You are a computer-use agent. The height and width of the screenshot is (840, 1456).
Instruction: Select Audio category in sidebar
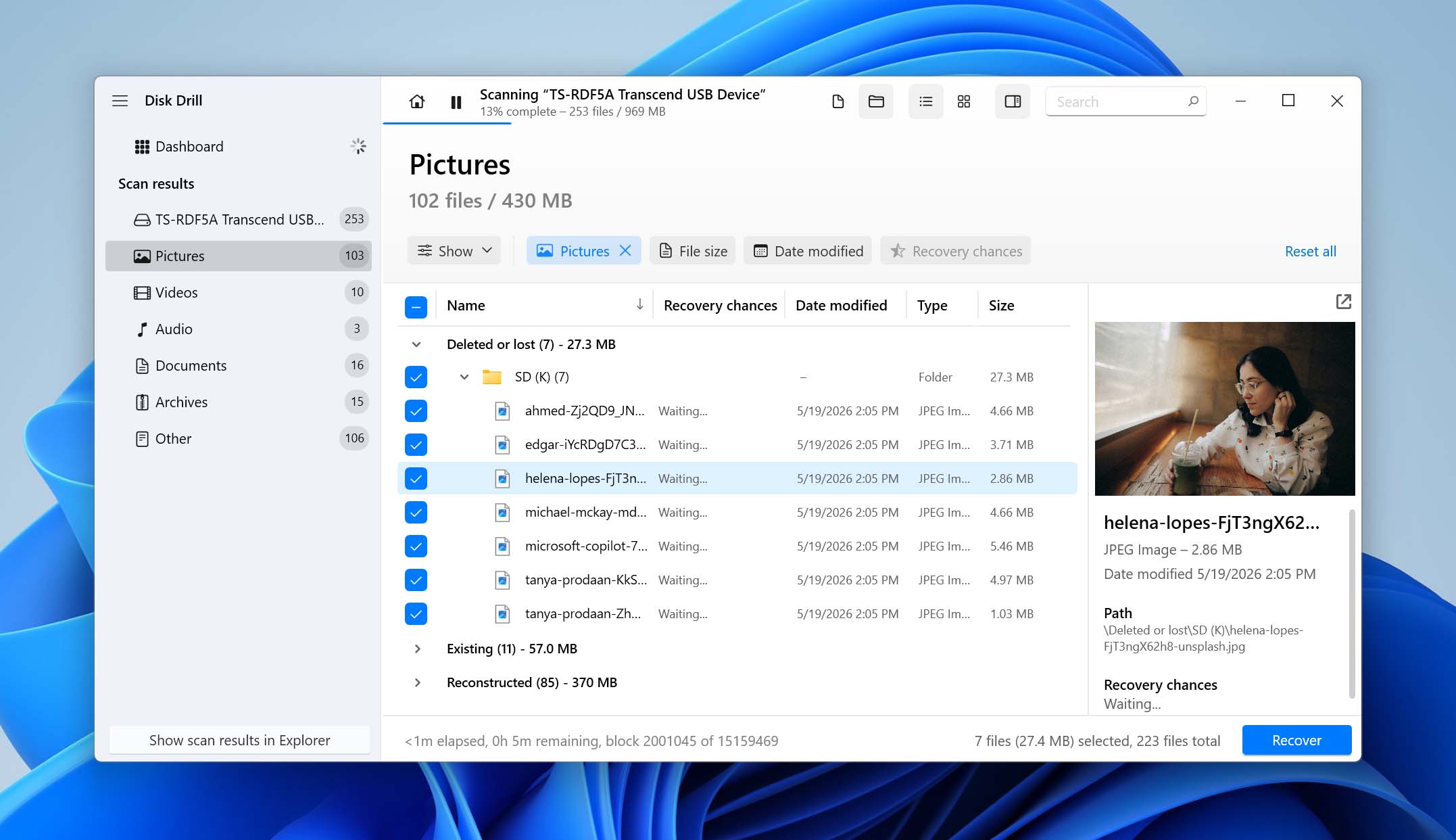[239, 329]
